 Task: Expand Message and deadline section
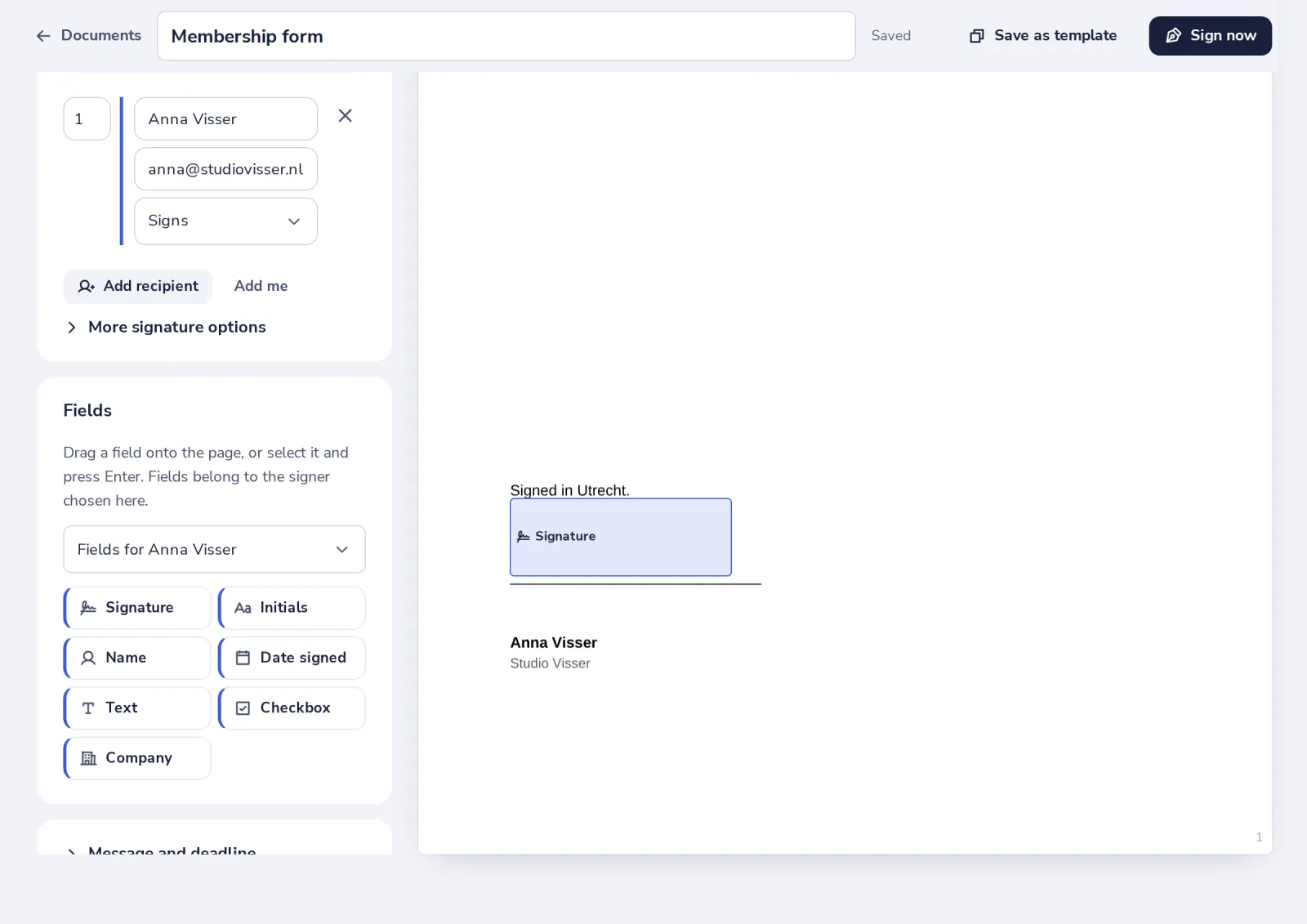coord(162,850)
